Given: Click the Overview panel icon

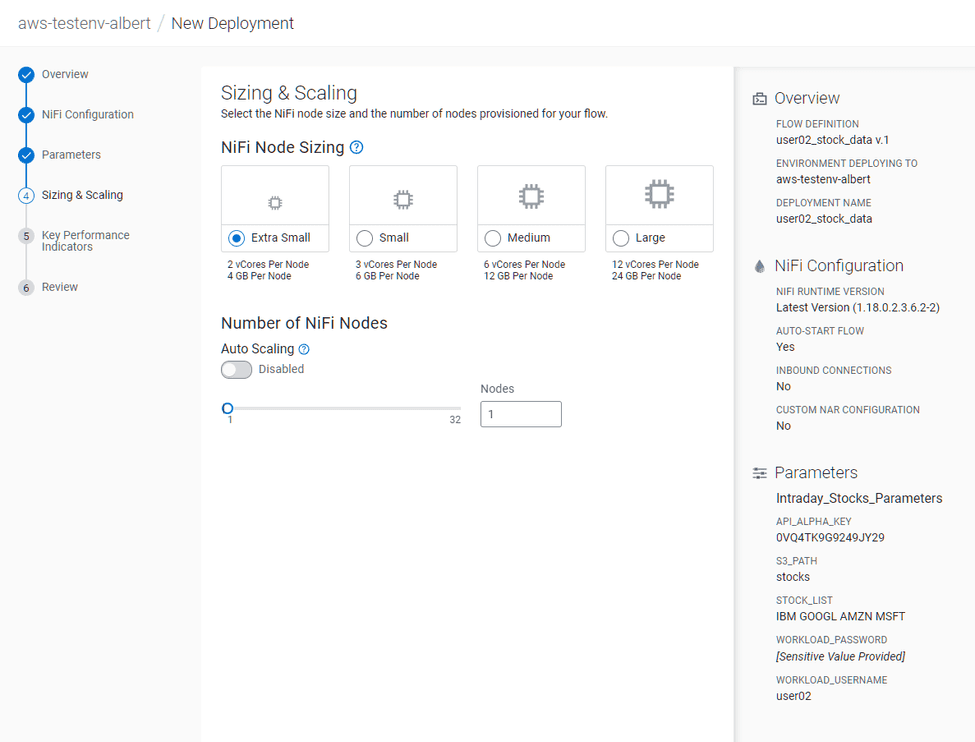Looking at the screenshot, I should [758, 97].
